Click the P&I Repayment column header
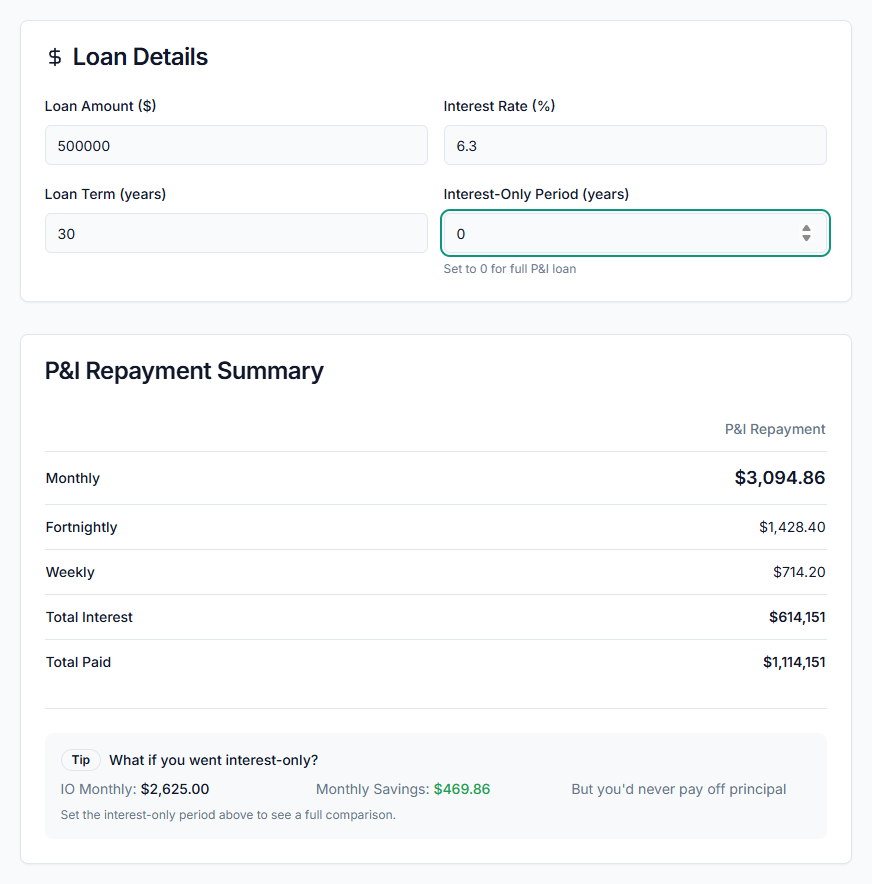This screenshot has width=872, height=884. click(x=775, y=429)
